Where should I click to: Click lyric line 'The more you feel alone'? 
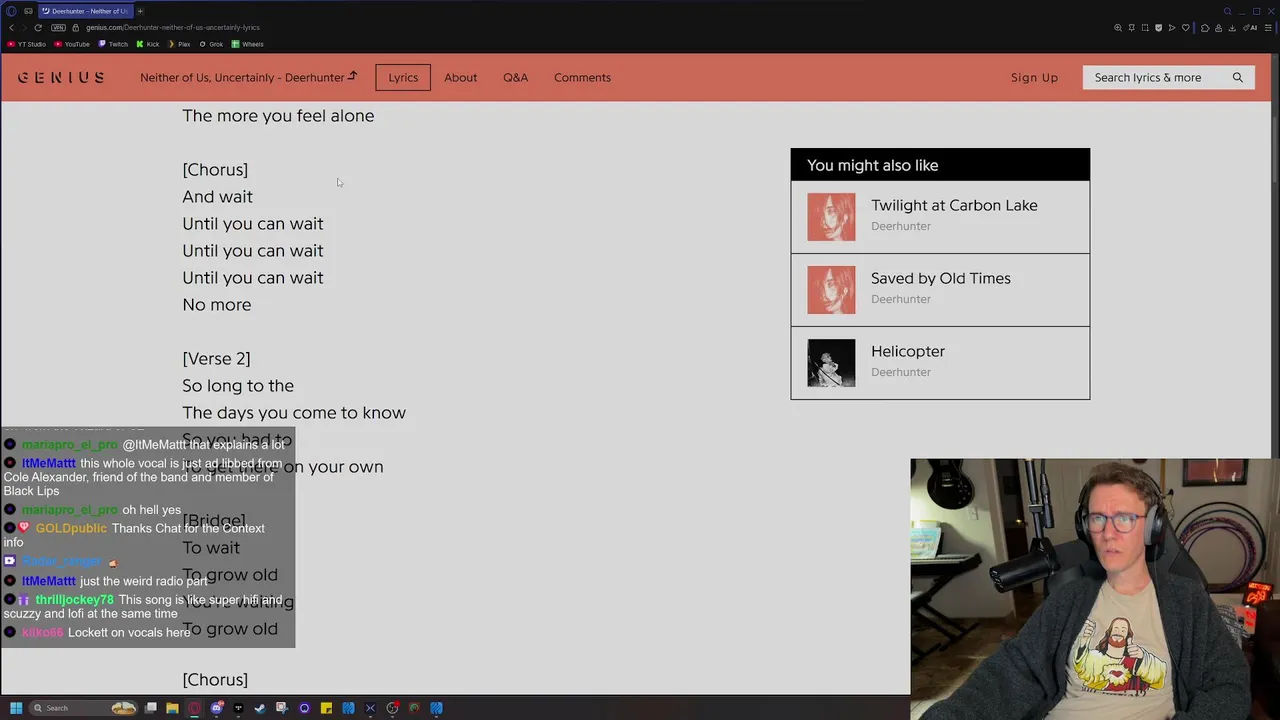coord(278,115)
